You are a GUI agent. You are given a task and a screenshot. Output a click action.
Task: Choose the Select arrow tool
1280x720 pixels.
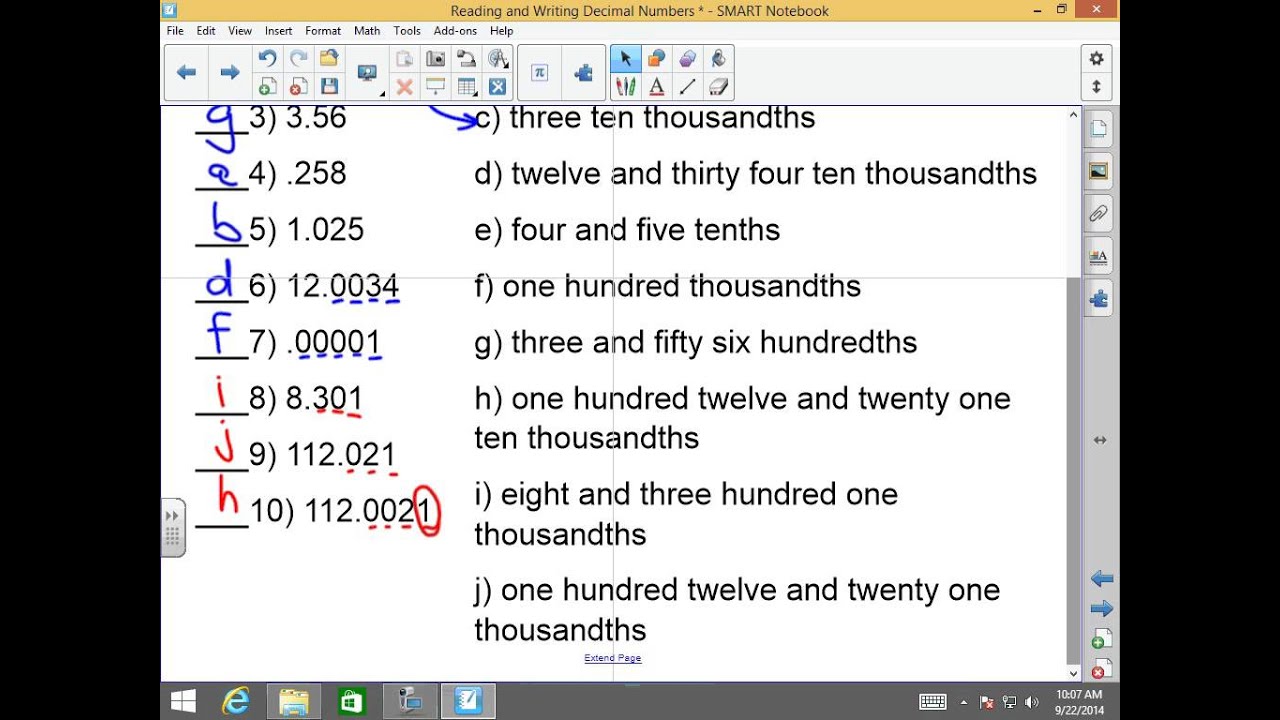tap(626, 59)
